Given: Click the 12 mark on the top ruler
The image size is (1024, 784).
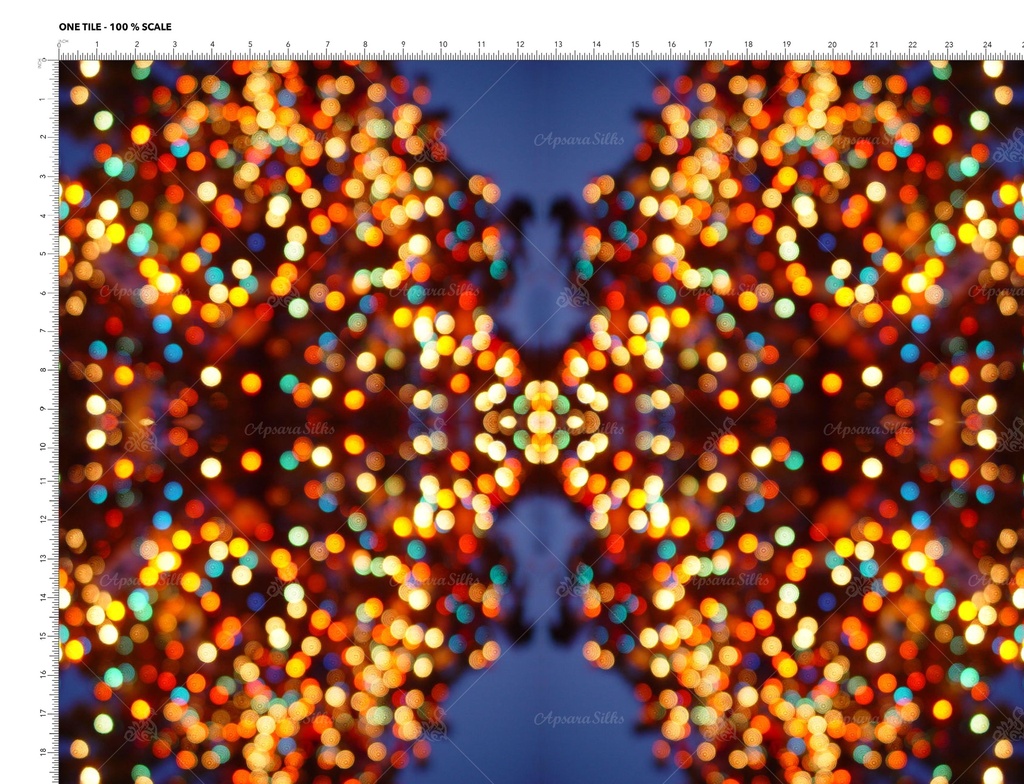Looking at the screenshot, I should point(519,46).
